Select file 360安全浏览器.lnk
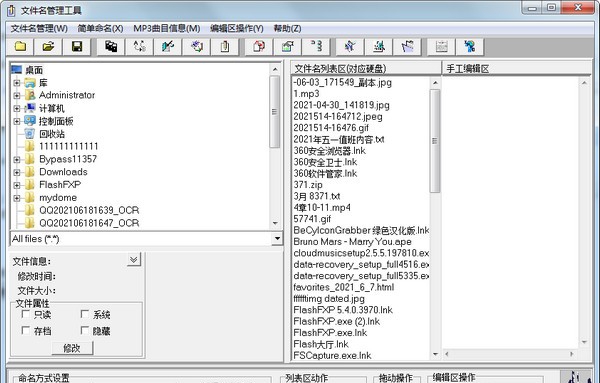600x383 pixels. (329, 151)
